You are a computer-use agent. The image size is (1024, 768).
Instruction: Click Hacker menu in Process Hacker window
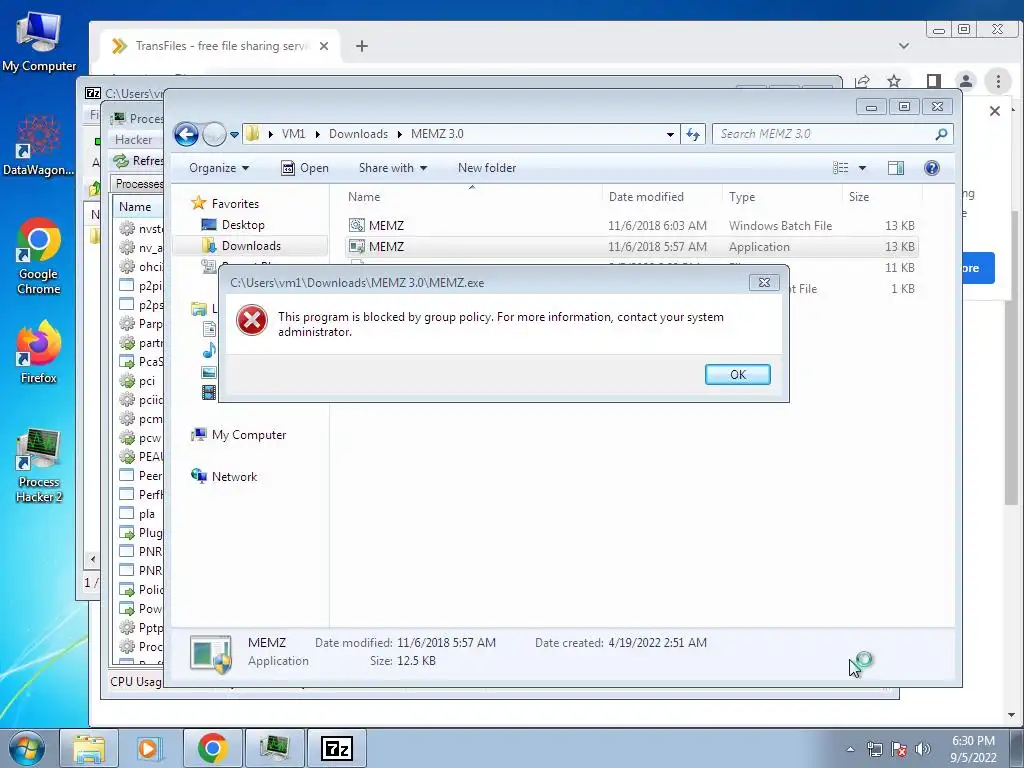click(x=133, y=140)
